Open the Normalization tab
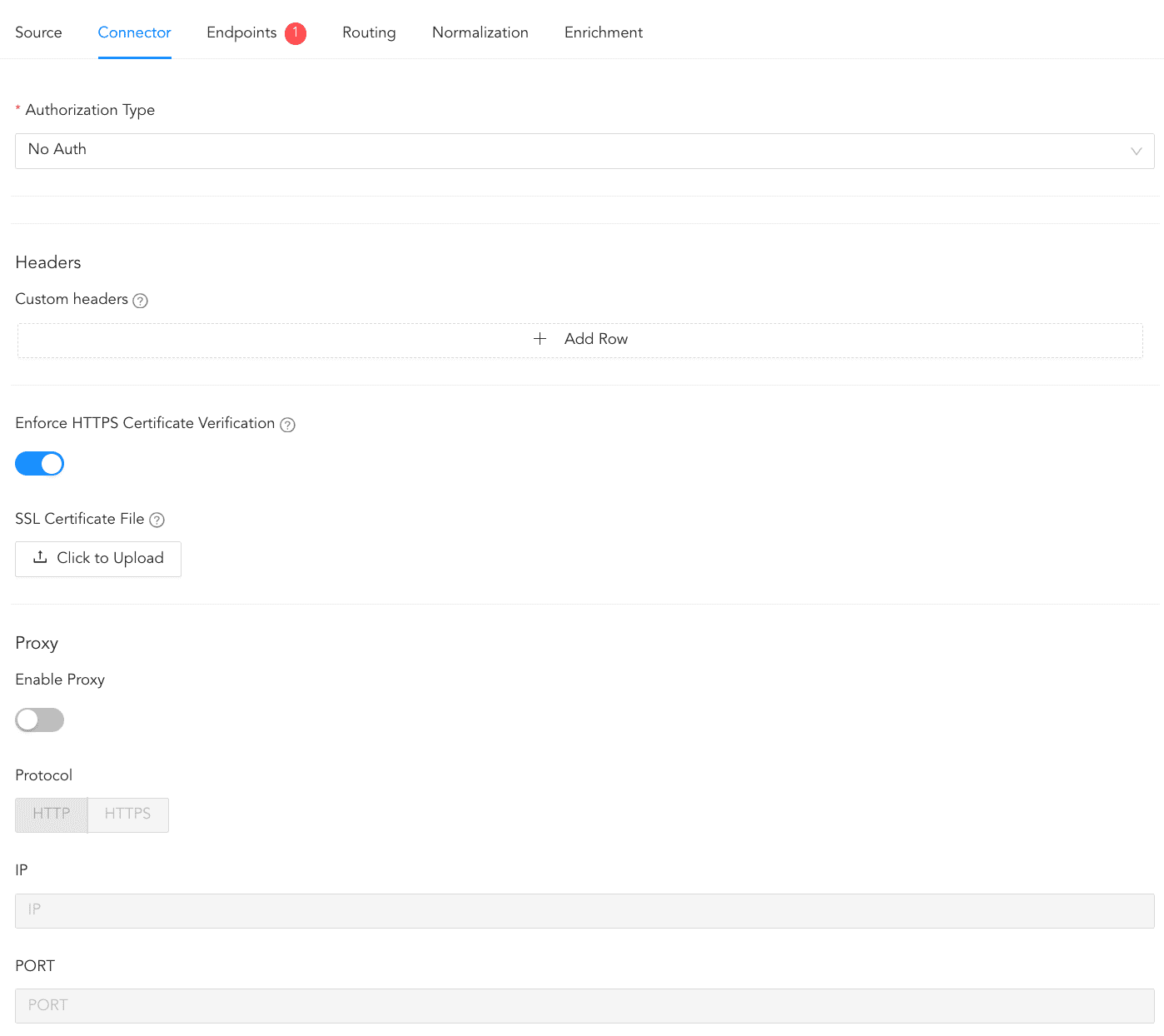The image size is (1164, 1036). click(480, 32)
